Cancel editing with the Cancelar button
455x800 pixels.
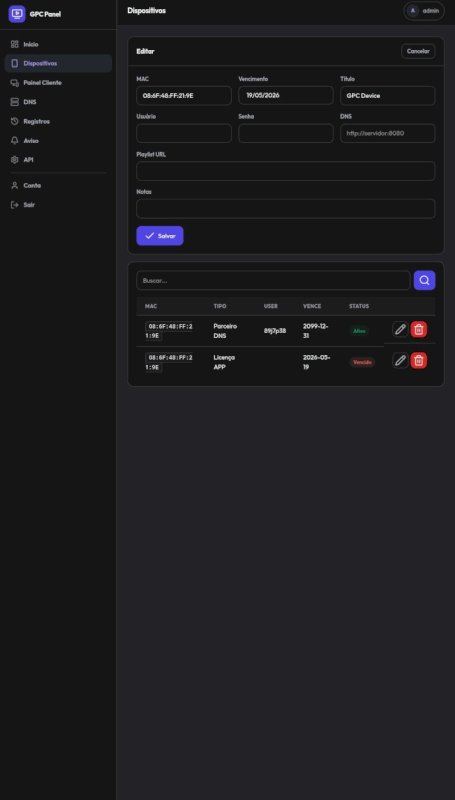pyautogui.click(x=418, y=52)
